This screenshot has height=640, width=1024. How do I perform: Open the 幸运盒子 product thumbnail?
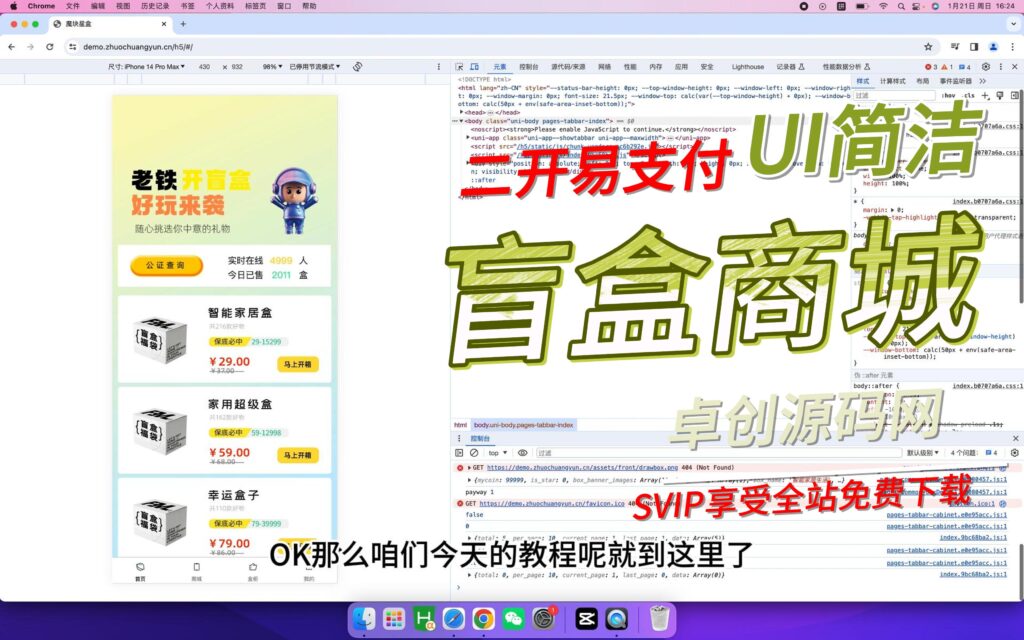point(161,520)
